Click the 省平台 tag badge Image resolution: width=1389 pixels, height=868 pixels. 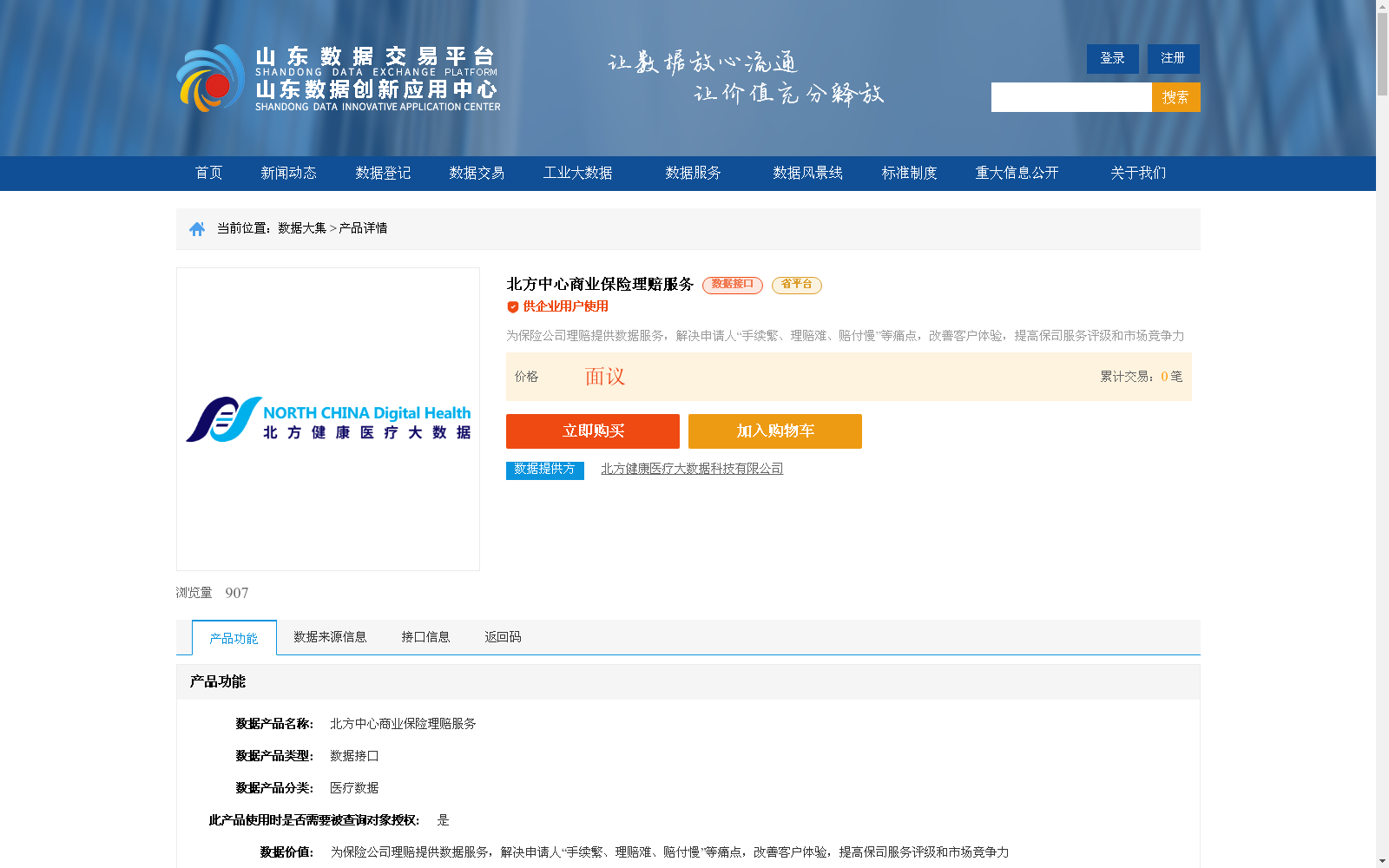click(x=797, y=285)
